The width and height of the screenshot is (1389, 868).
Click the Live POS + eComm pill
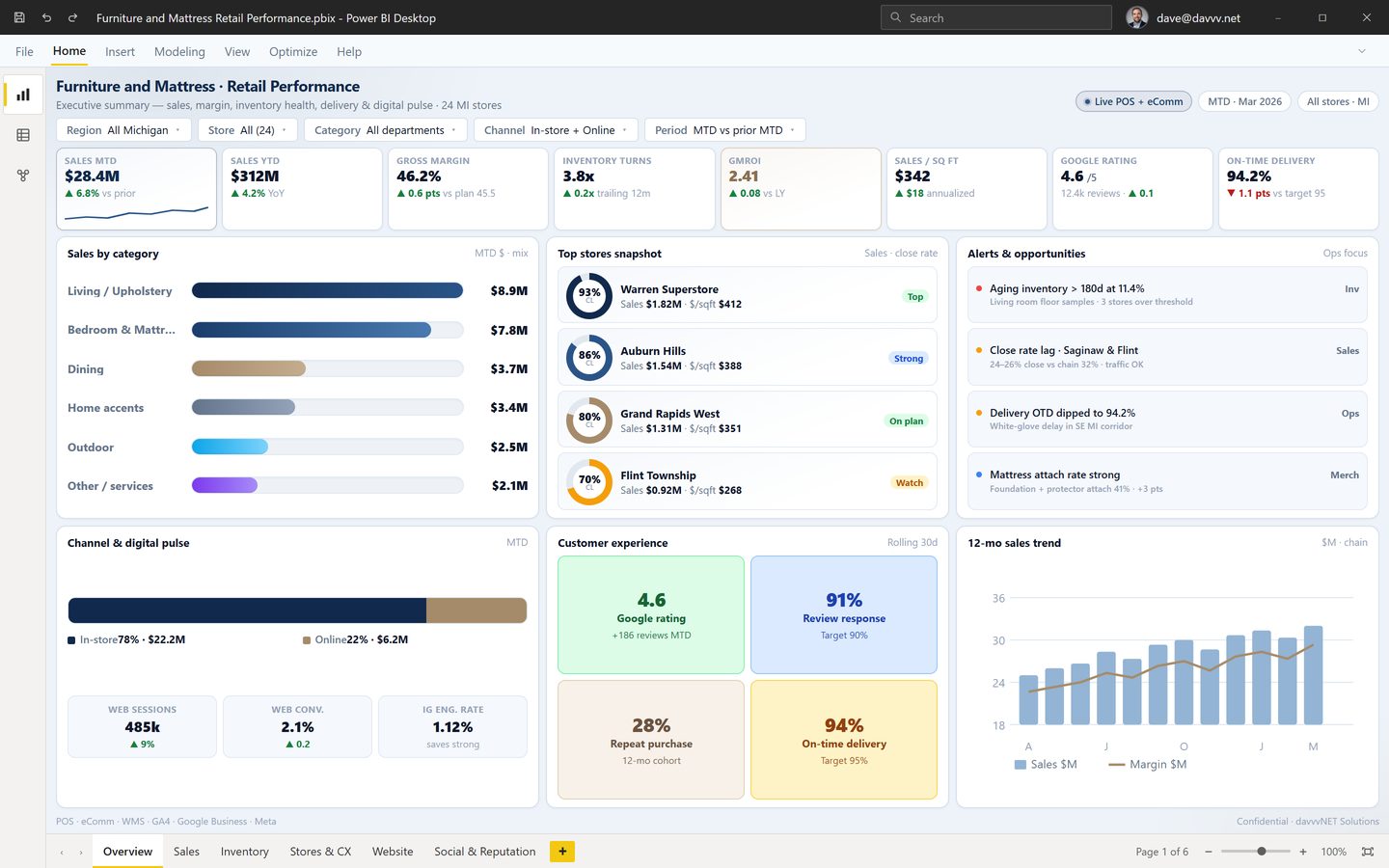tap(1133, 101)
